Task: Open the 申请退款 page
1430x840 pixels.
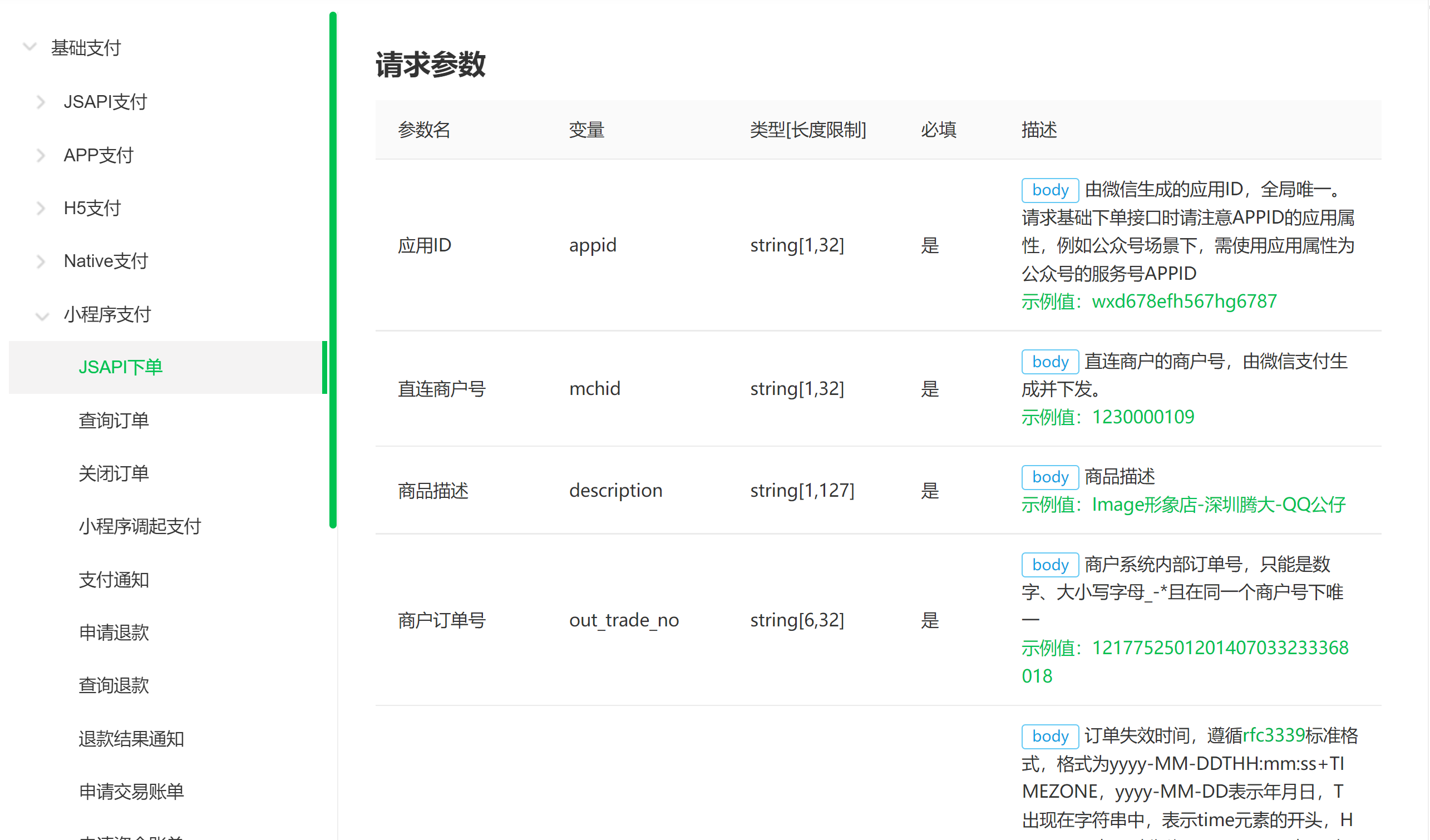Action: click(114, 633)
